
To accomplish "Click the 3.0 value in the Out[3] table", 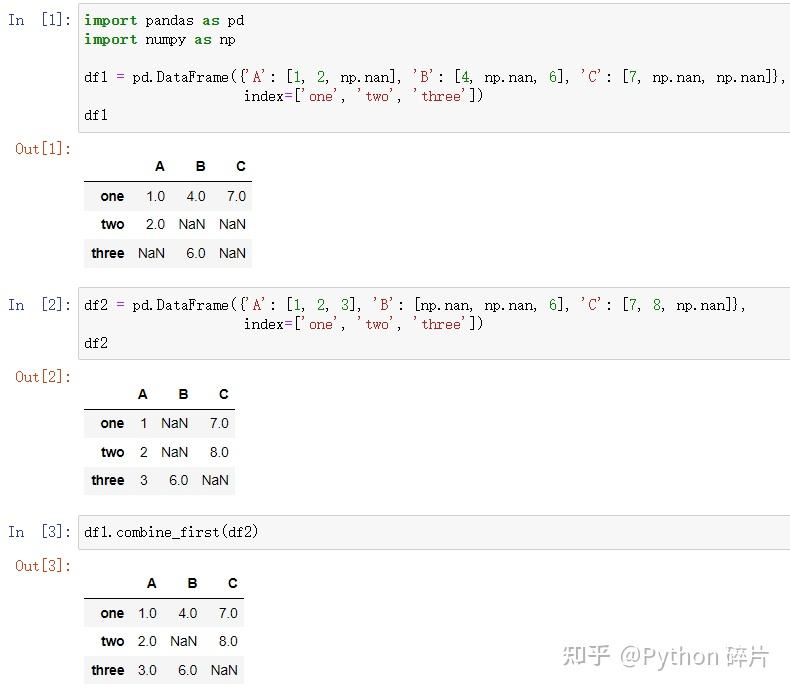I will click(x=147, y=670).
